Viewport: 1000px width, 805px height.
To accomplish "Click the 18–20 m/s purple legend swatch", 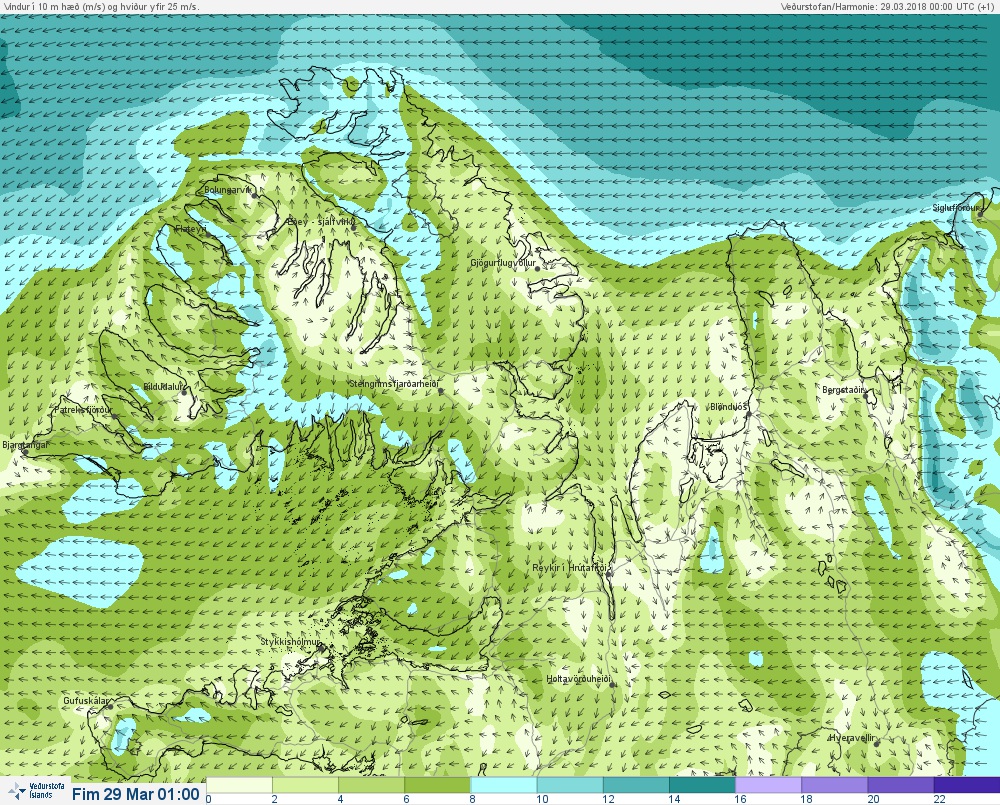I will coord(835,785).
